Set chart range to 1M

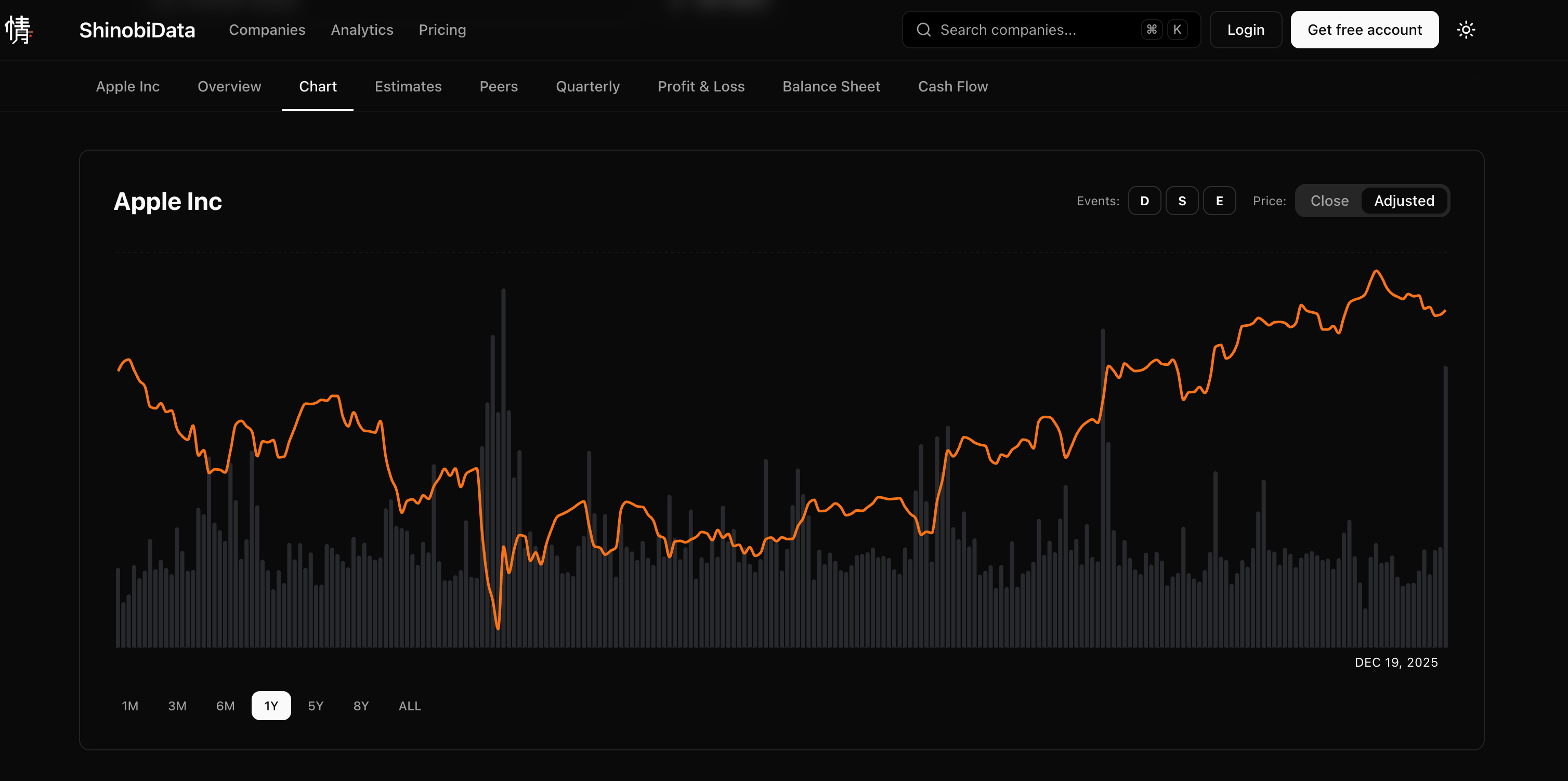click(129, 706)
